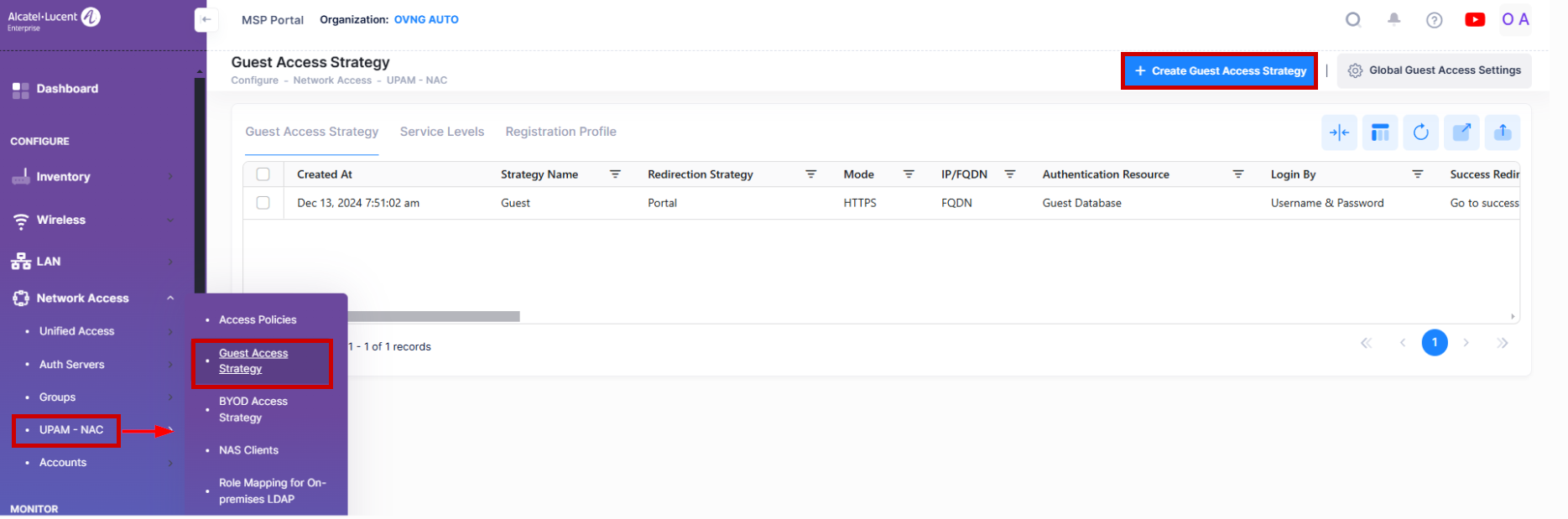Screen dimensions: 1568x519
Task: Expand the Wireless menu chevron
Action: point(170,221)
